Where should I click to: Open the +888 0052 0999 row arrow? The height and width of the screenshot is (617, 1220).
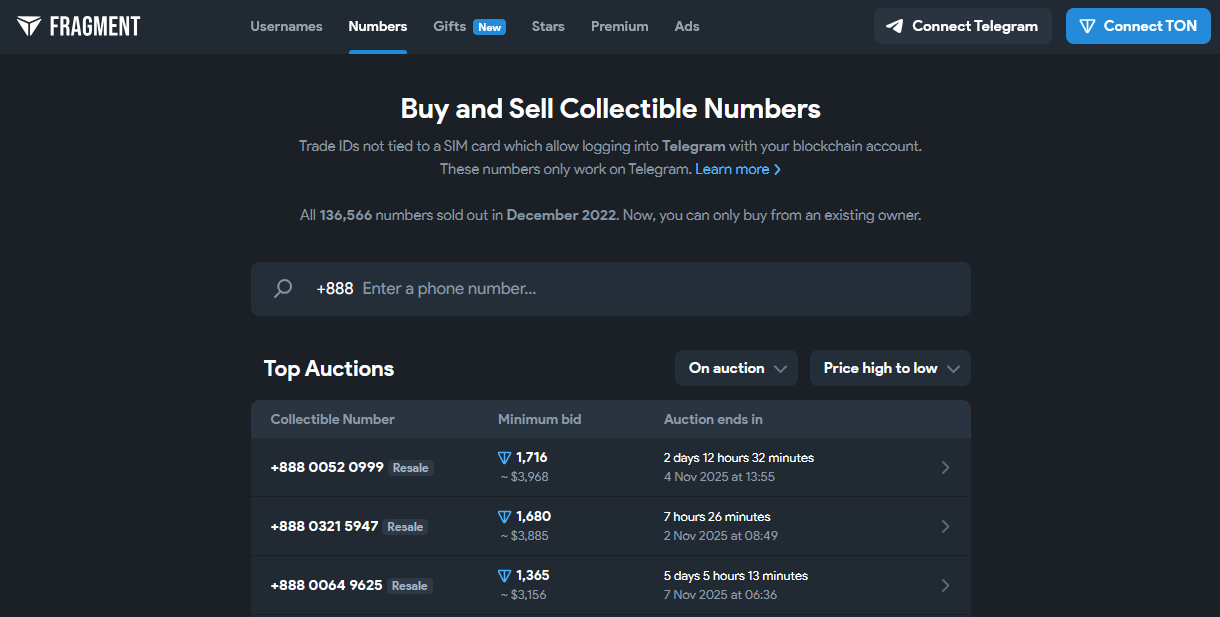coord(945,467)
